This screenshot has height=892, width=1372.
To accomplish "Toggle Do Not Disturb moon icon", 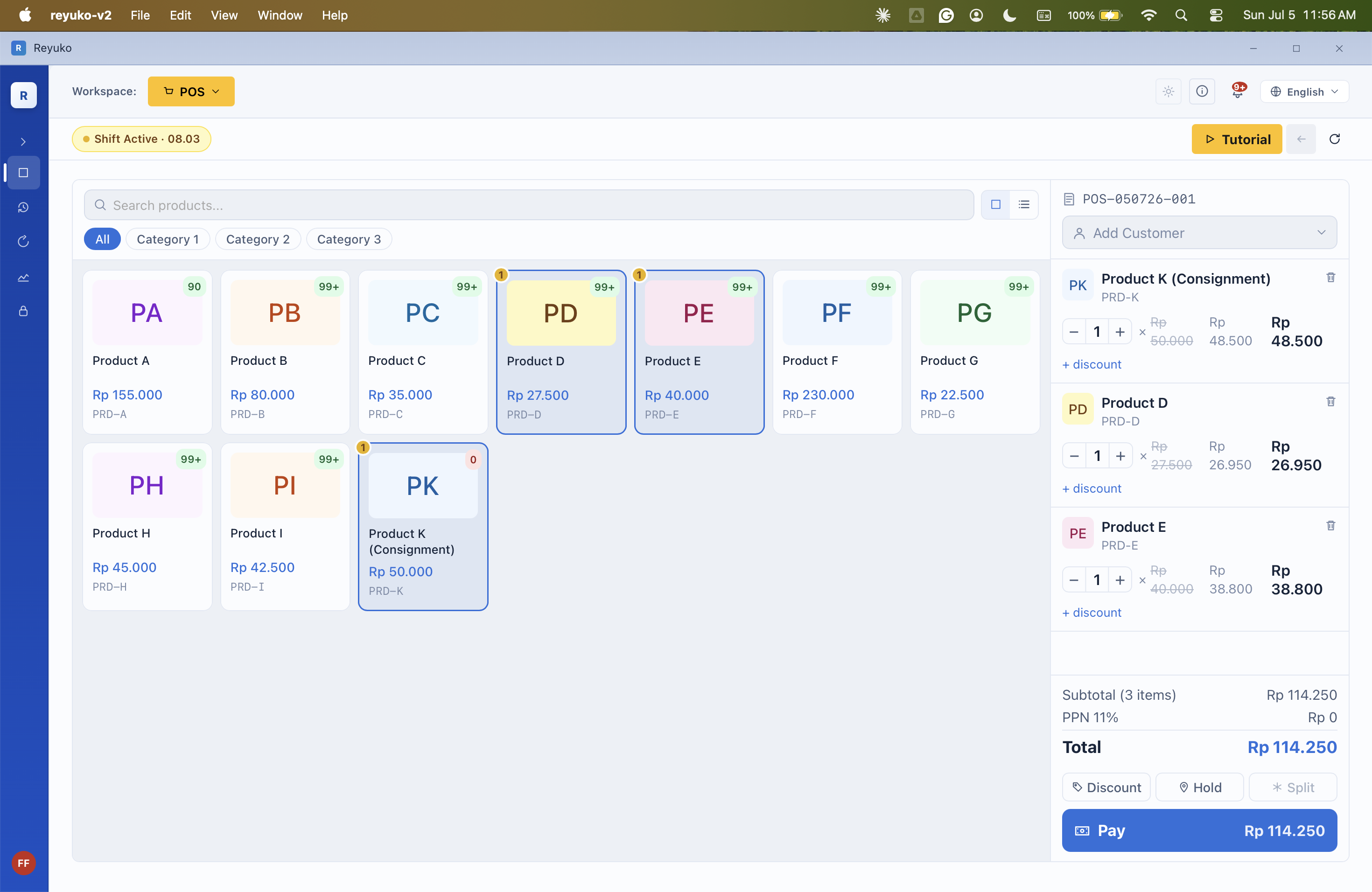I will tap(1009, 15).
